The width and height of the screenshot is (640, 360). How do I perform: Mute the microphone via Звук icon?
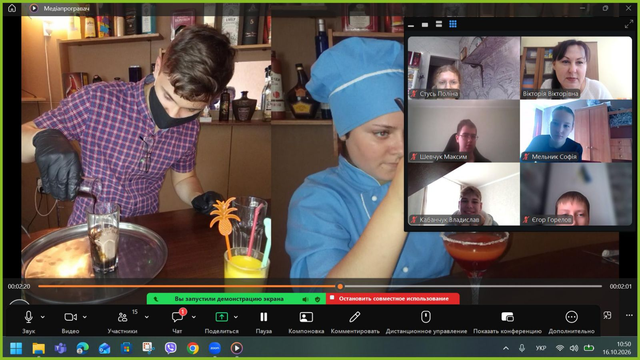29,317
